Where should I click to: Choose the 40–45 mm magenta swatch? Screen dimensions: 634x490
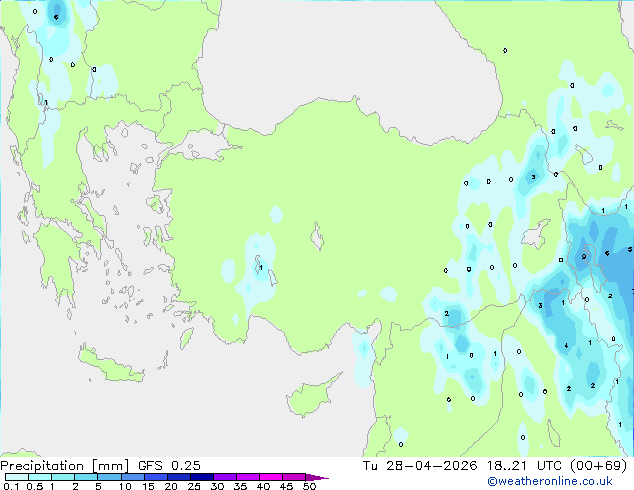(x=271, y=477)
